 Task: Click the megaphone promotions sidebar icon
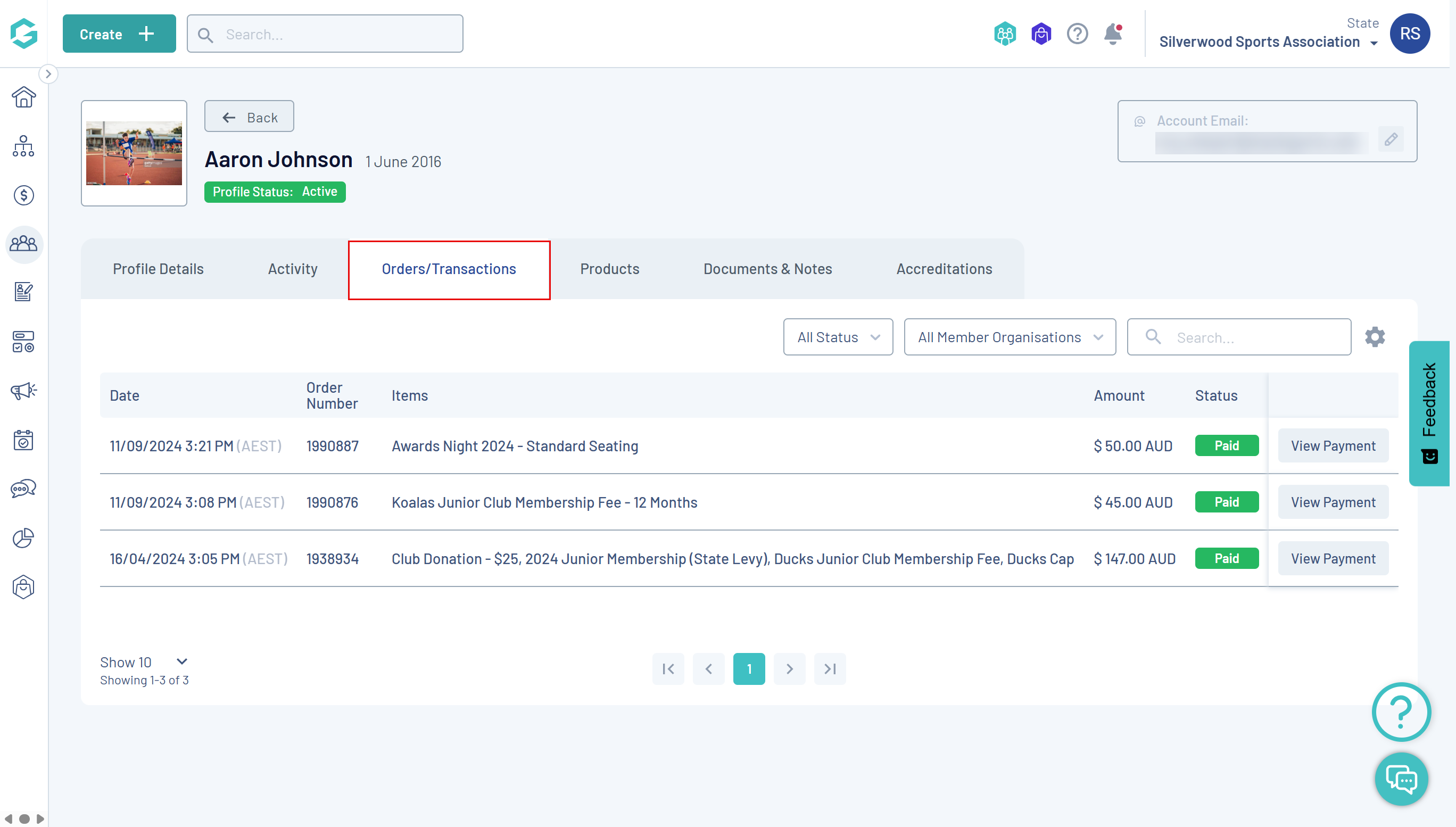pyautogui.click(x=23, y=391)
